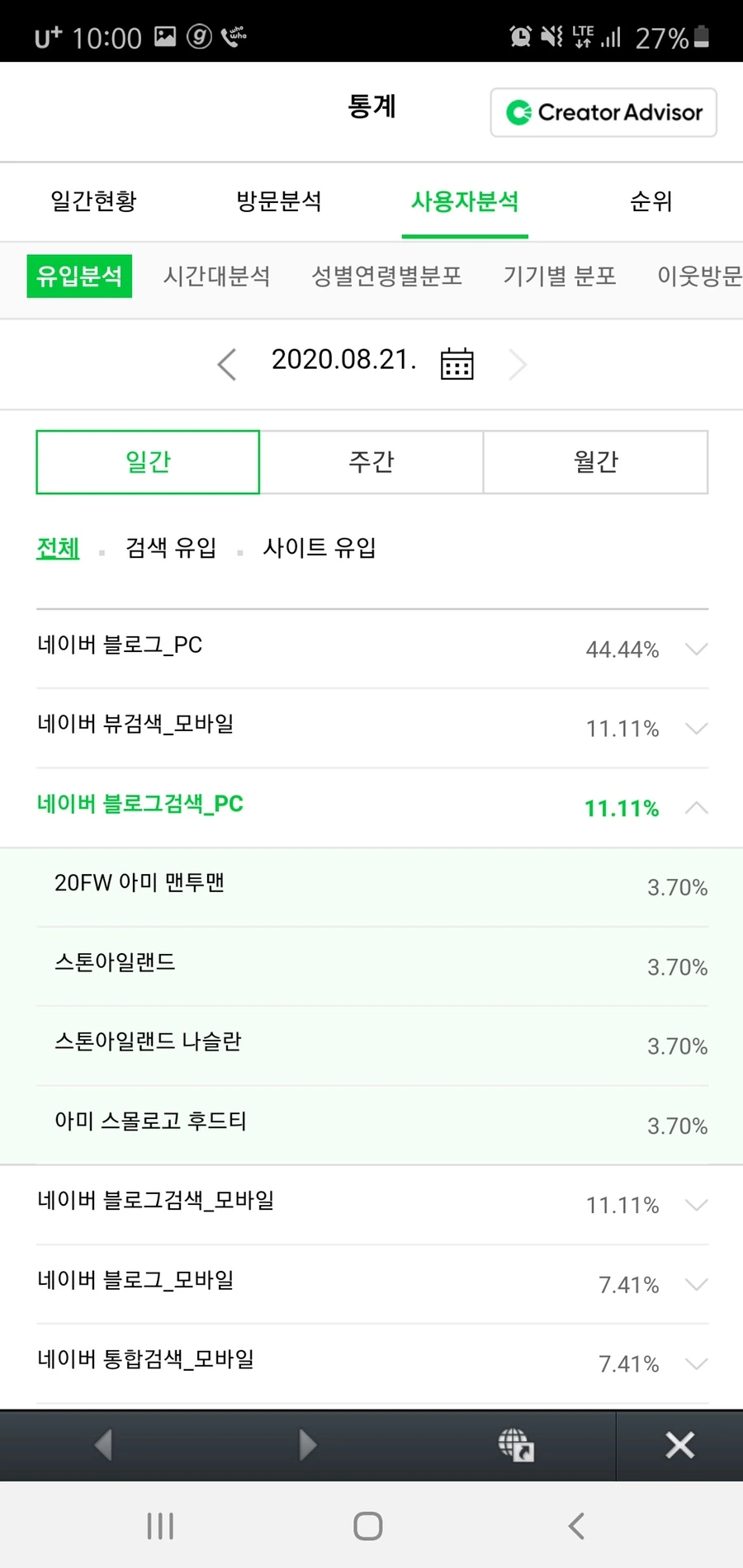Image resolution: width=743 pixels, height=1568 pixels.
Task: Tap Android home button
Action: [x=368, y=1526]
